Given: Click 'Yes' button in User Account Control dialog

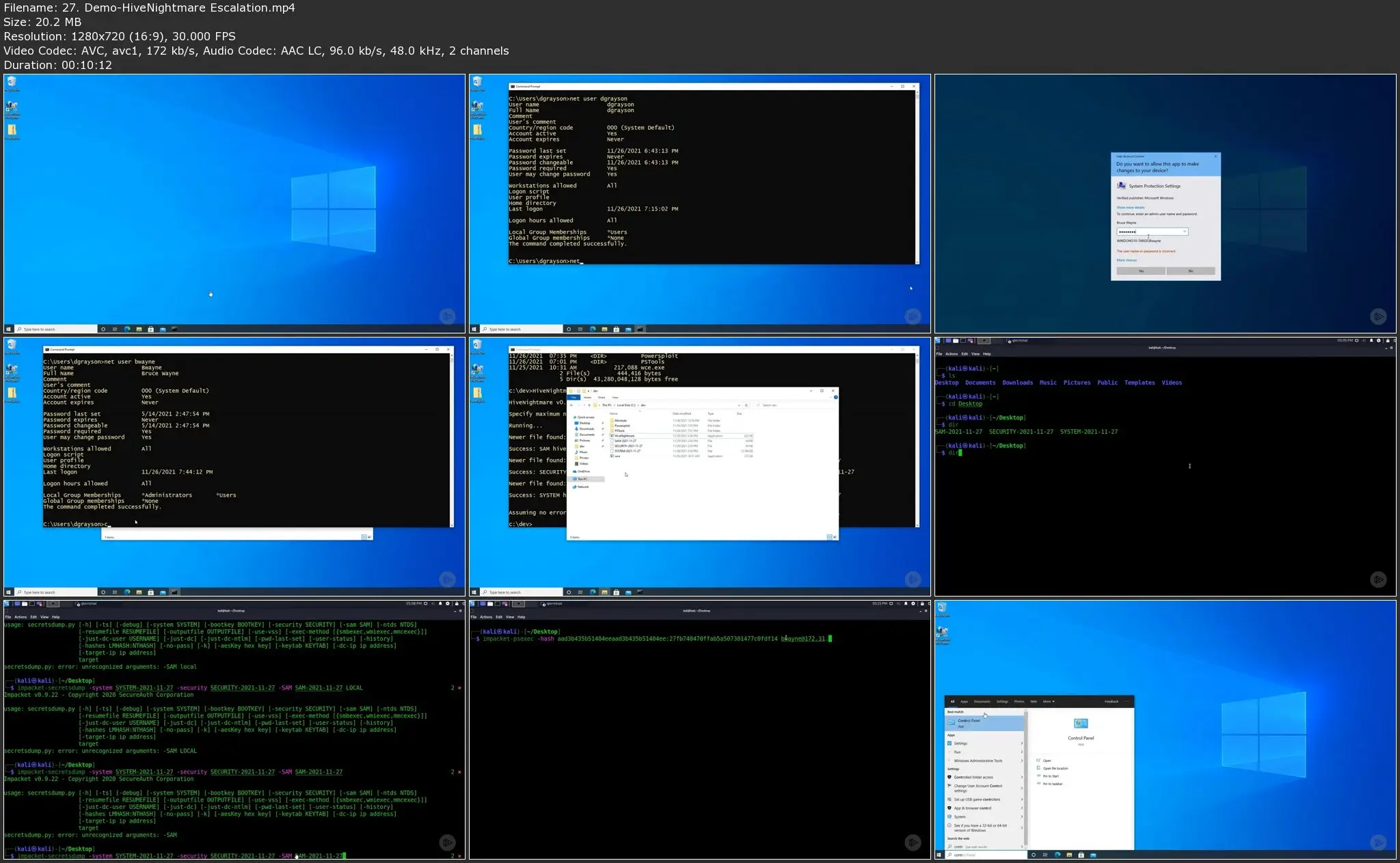Looking at the screenshot, I should click(x=1141, y=271).
